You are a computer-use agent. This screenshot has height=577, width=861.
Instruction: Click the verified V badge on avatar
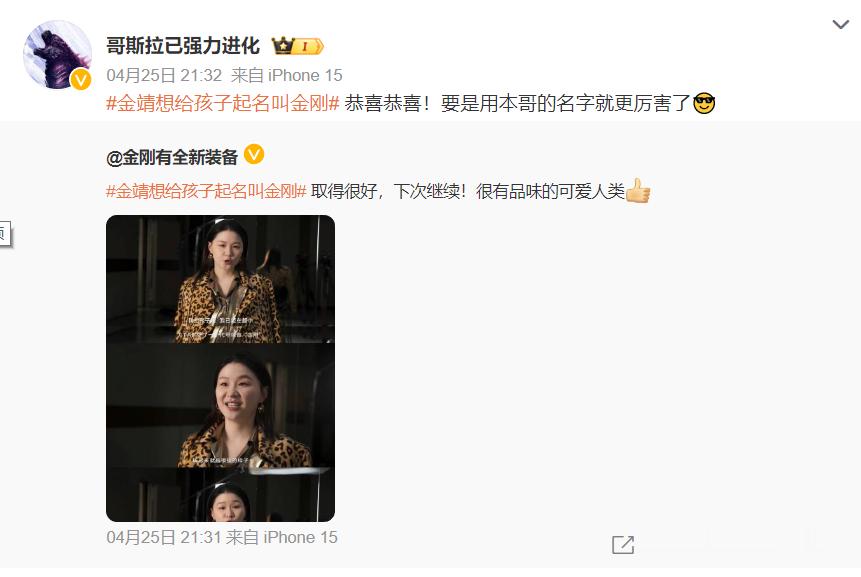click(81, 80)
